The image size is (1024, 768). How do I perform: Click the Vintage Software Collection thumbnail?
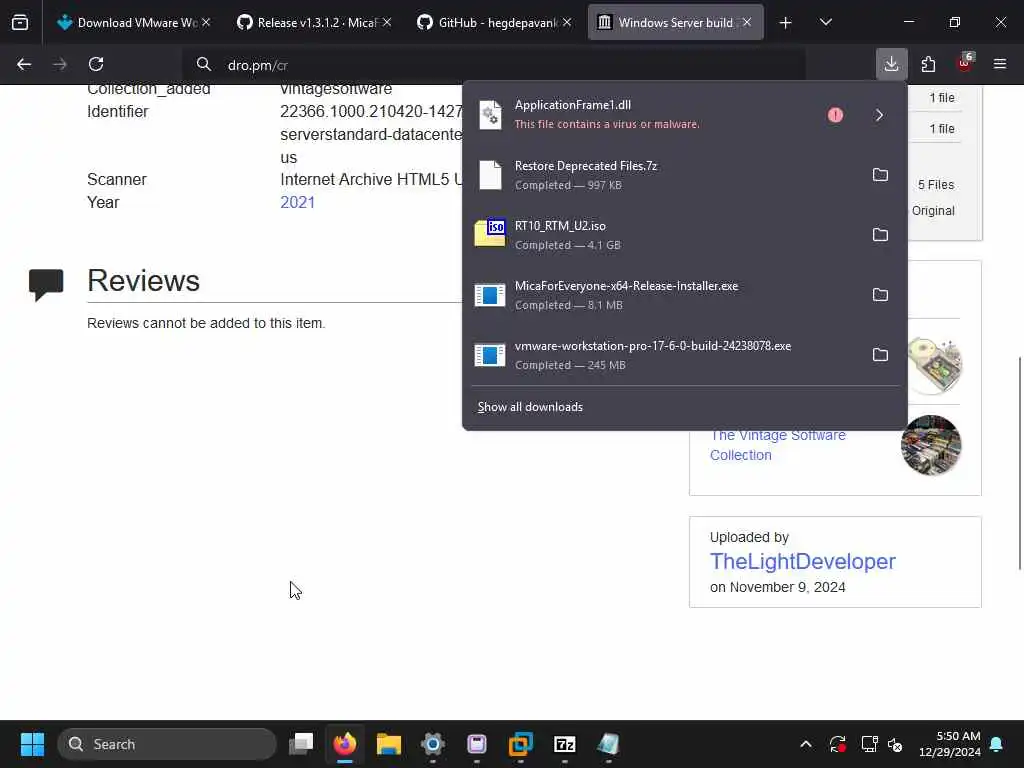tap(931, 445)
